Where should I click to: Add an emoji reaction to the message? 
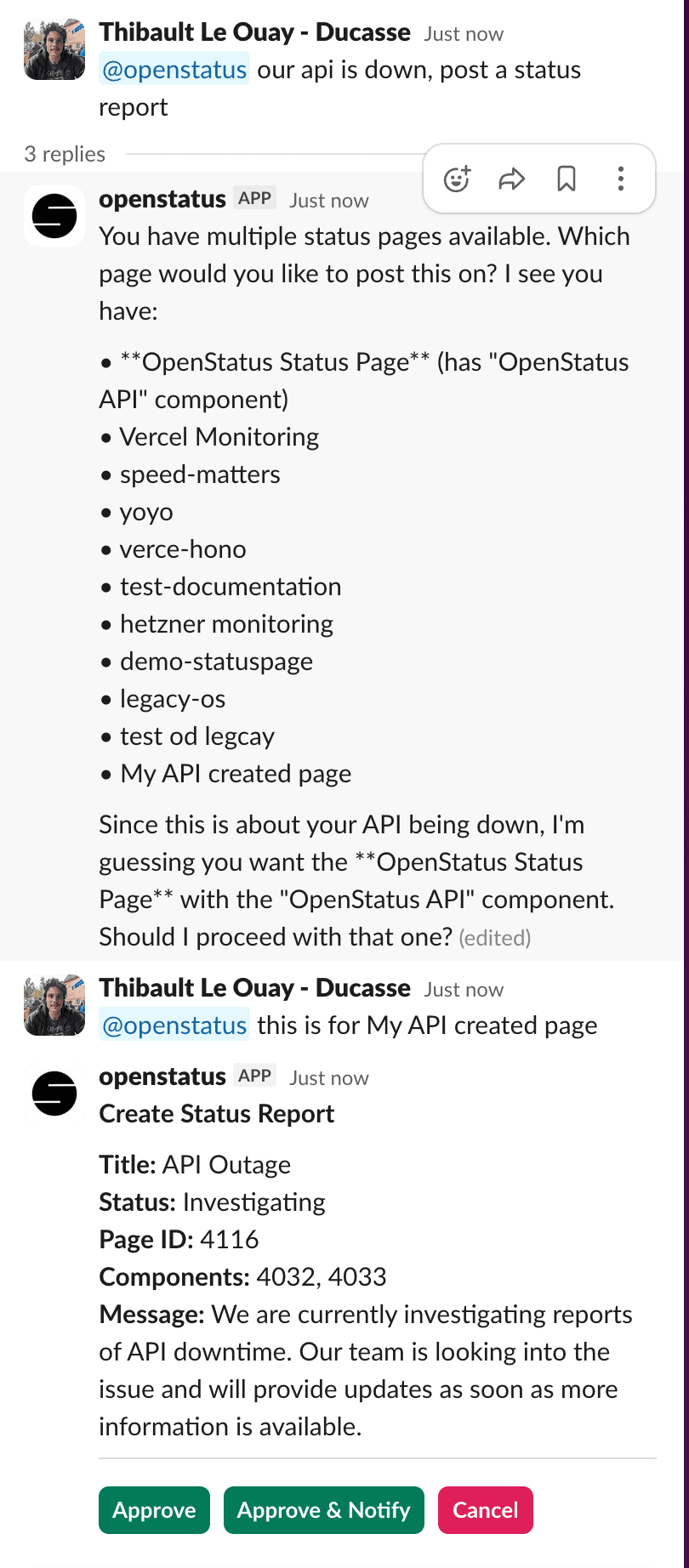pos(457,179)
